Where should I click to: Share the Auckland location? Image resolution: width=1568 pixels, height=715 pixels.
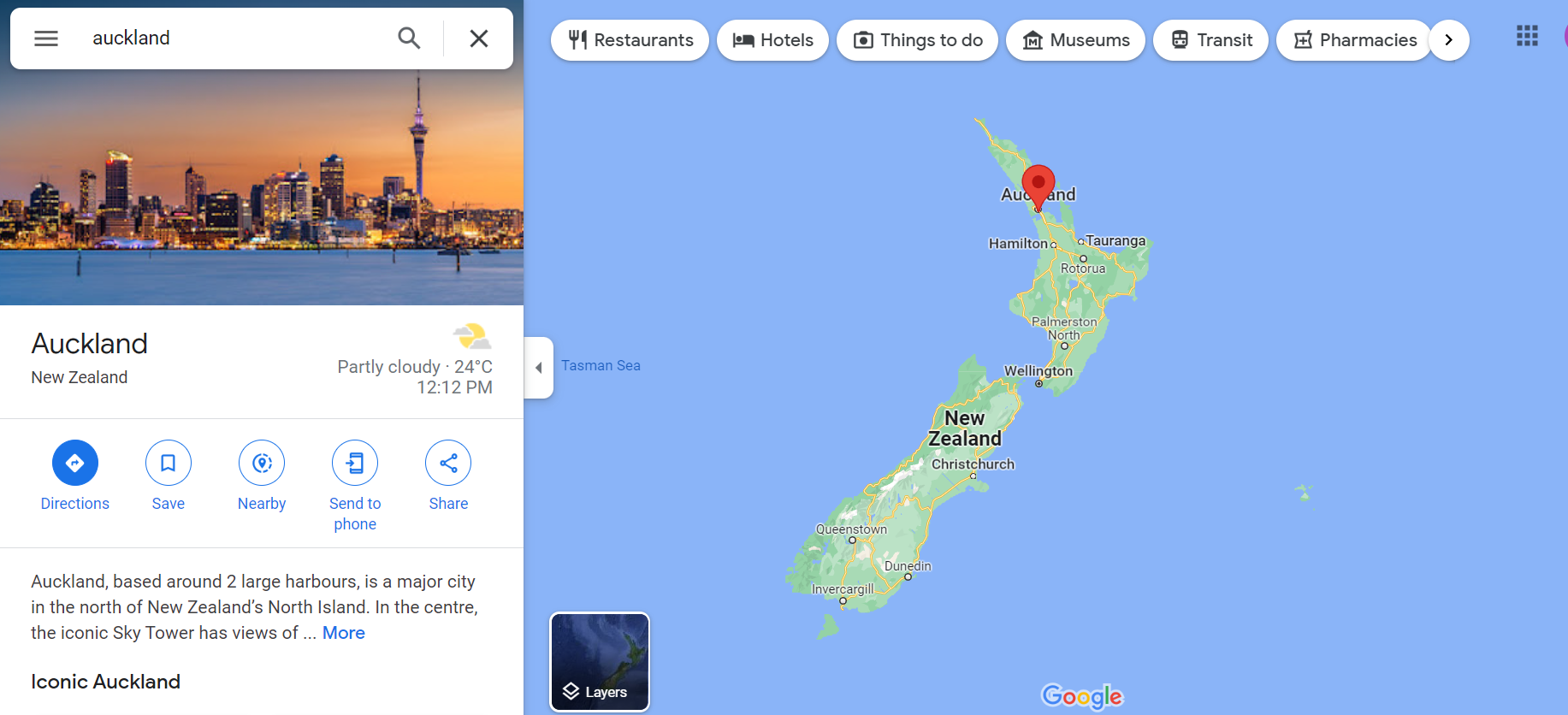tap(448, 463)
